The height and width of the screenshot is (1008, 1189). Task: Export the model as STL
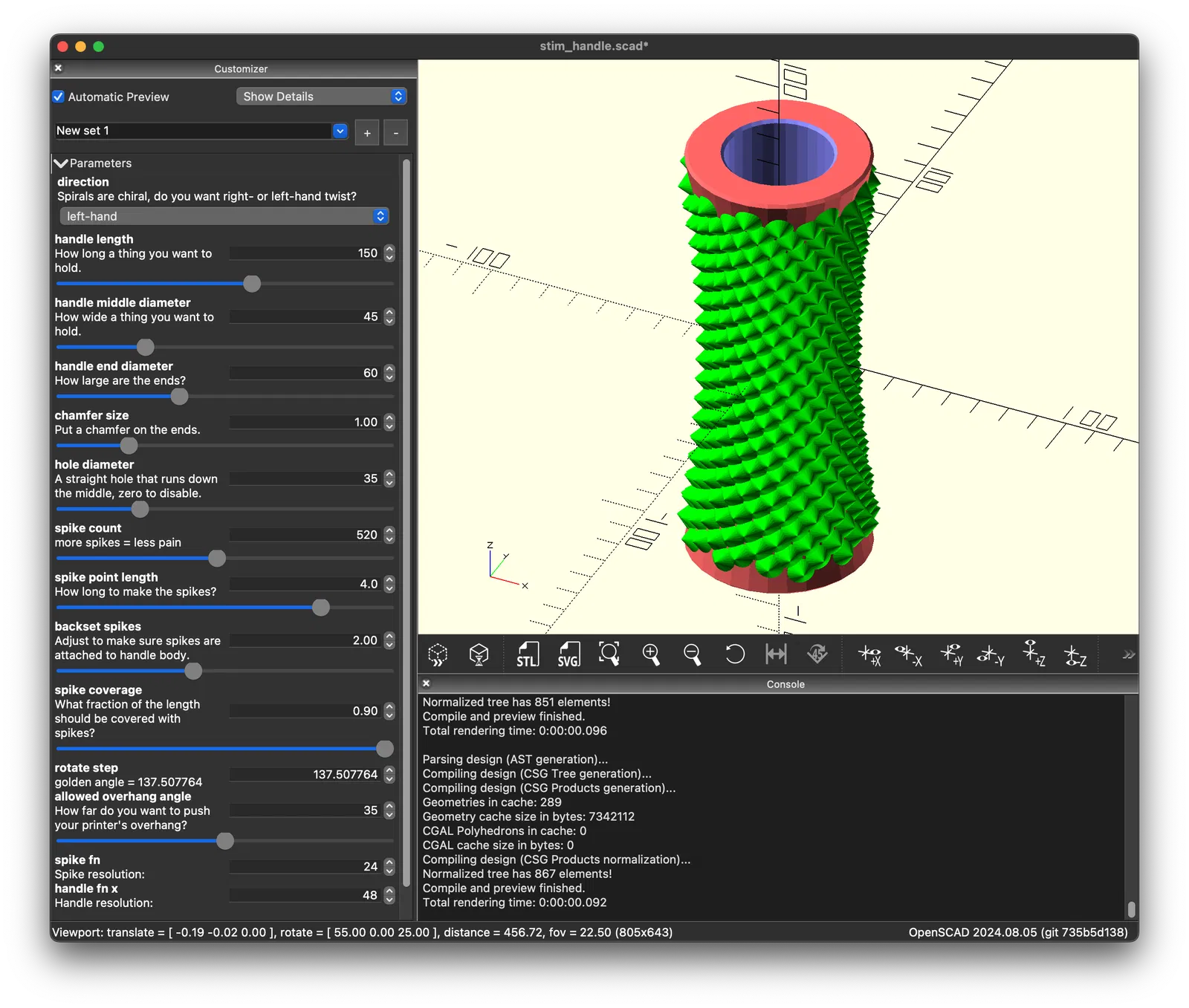pos(527,654)
